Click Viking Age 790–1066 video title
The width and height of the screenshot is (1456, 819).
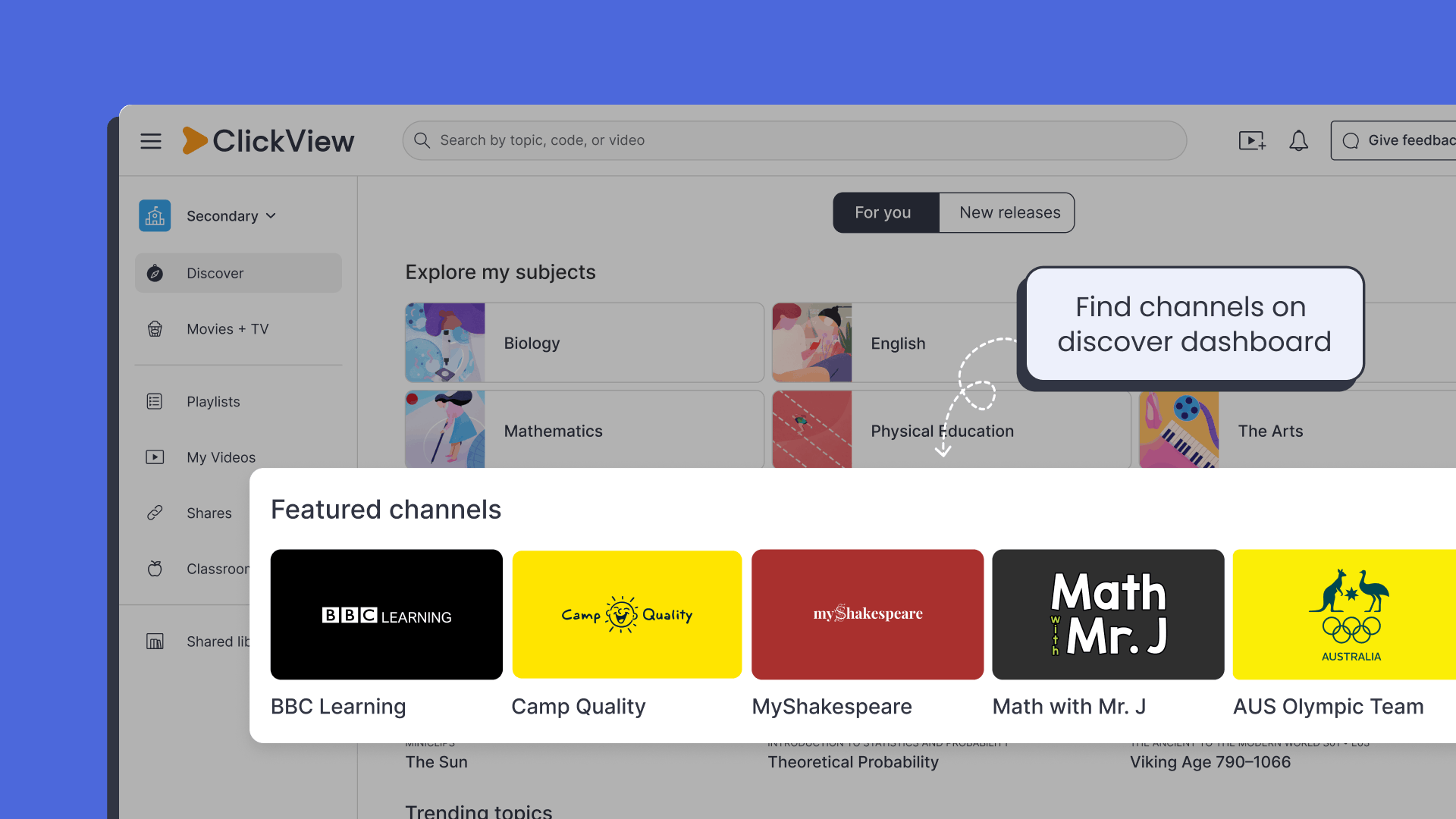pyautogui.click(x=1210, y=762)
